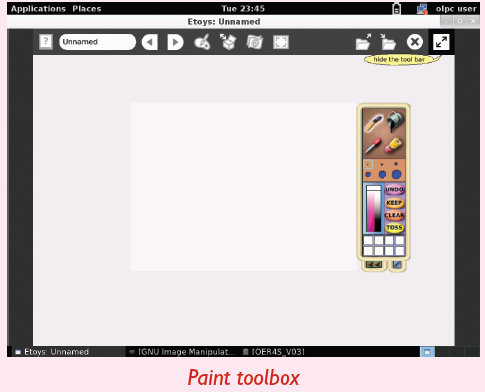Click the olpc user menu
The height and width of the screenshot is (392, 485).
click(x=456, y=9)
